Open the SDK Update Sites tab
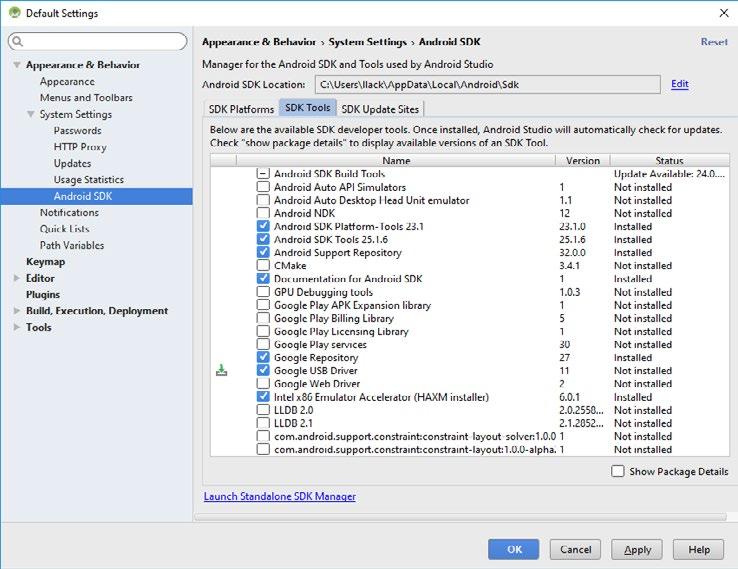 pos(380,109)
